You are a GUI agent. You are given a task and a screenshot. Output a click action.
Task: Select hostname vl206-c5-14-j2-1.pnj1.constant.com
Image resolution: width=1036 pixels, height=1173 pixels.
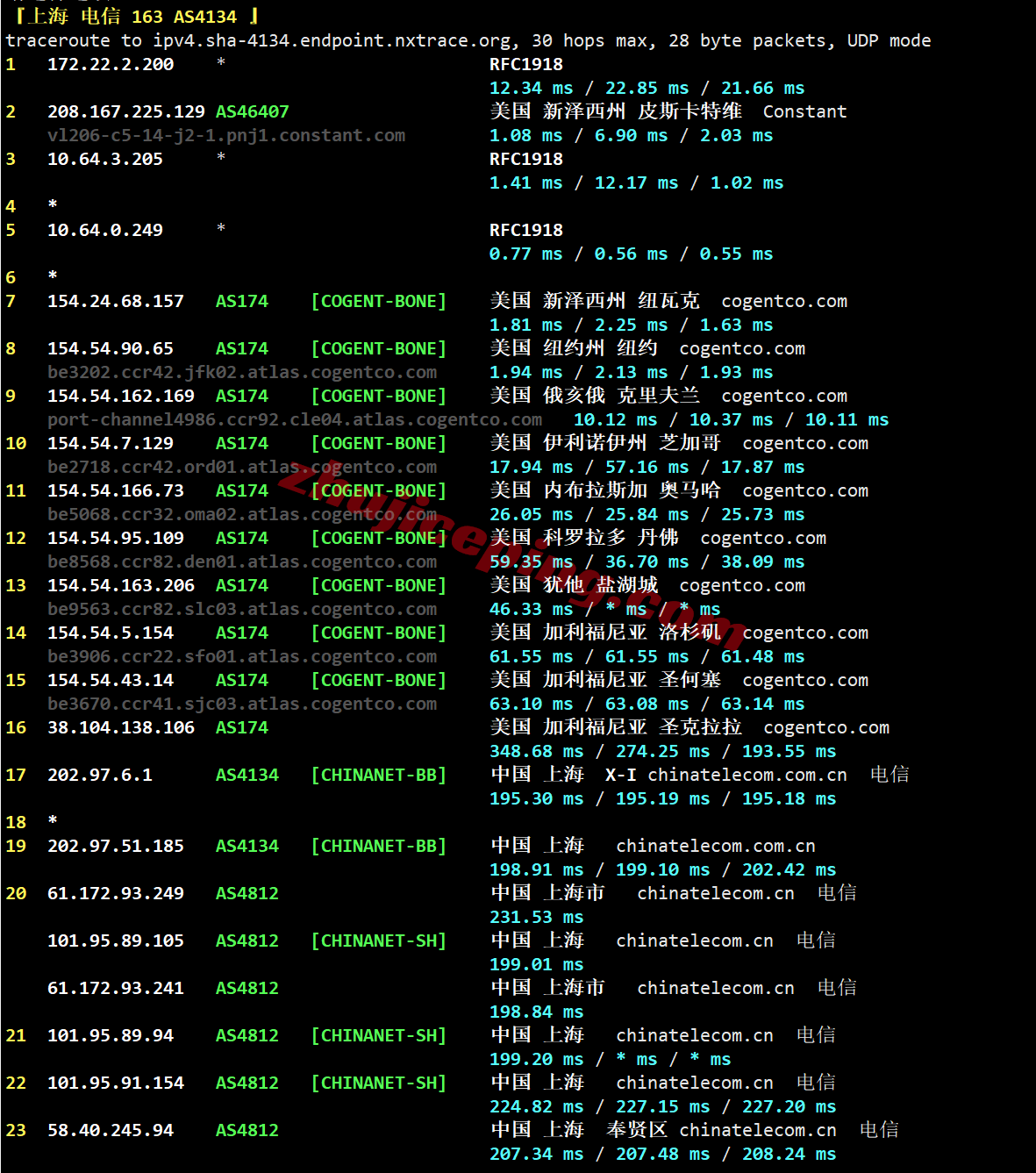coord(226,135)
